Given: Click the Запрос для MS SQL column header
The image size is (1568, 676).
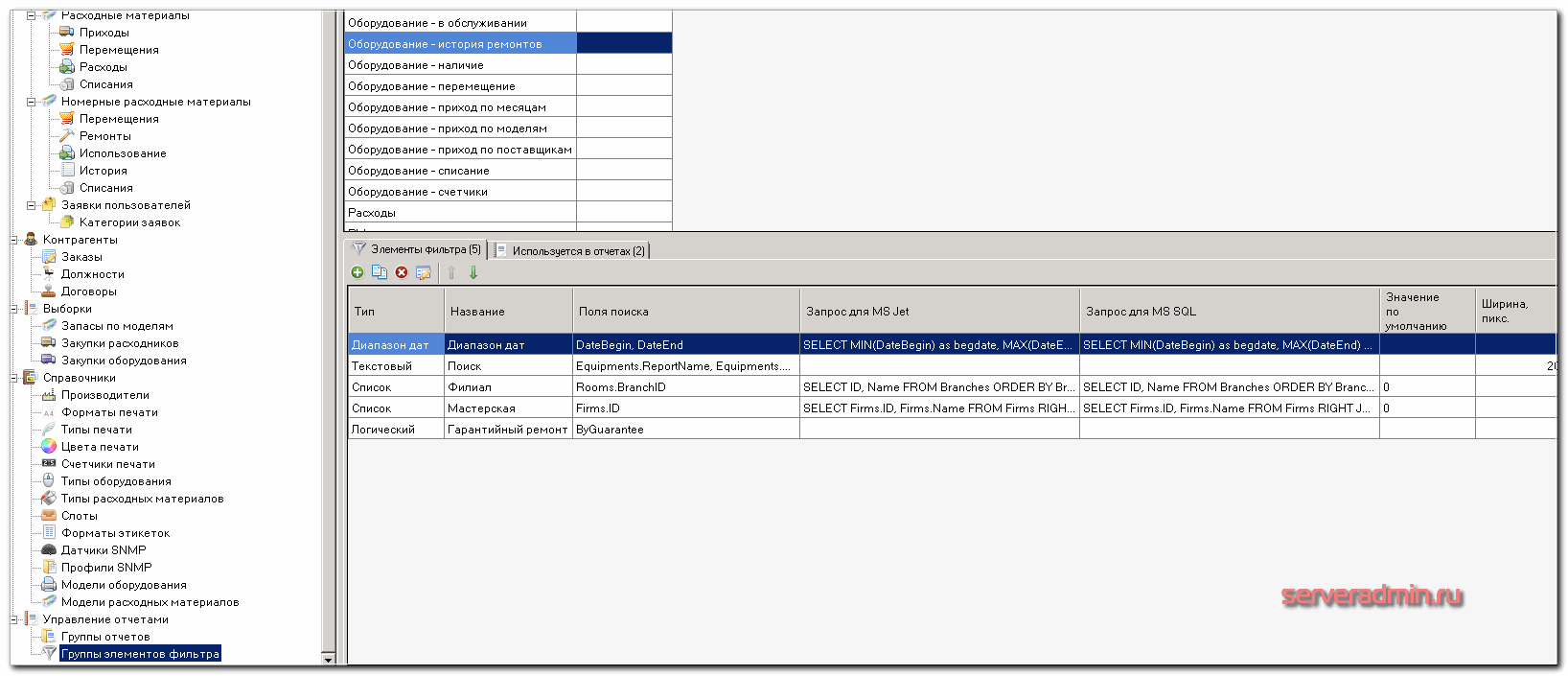Looking at the screenshot, I should tap(1141, 312).
